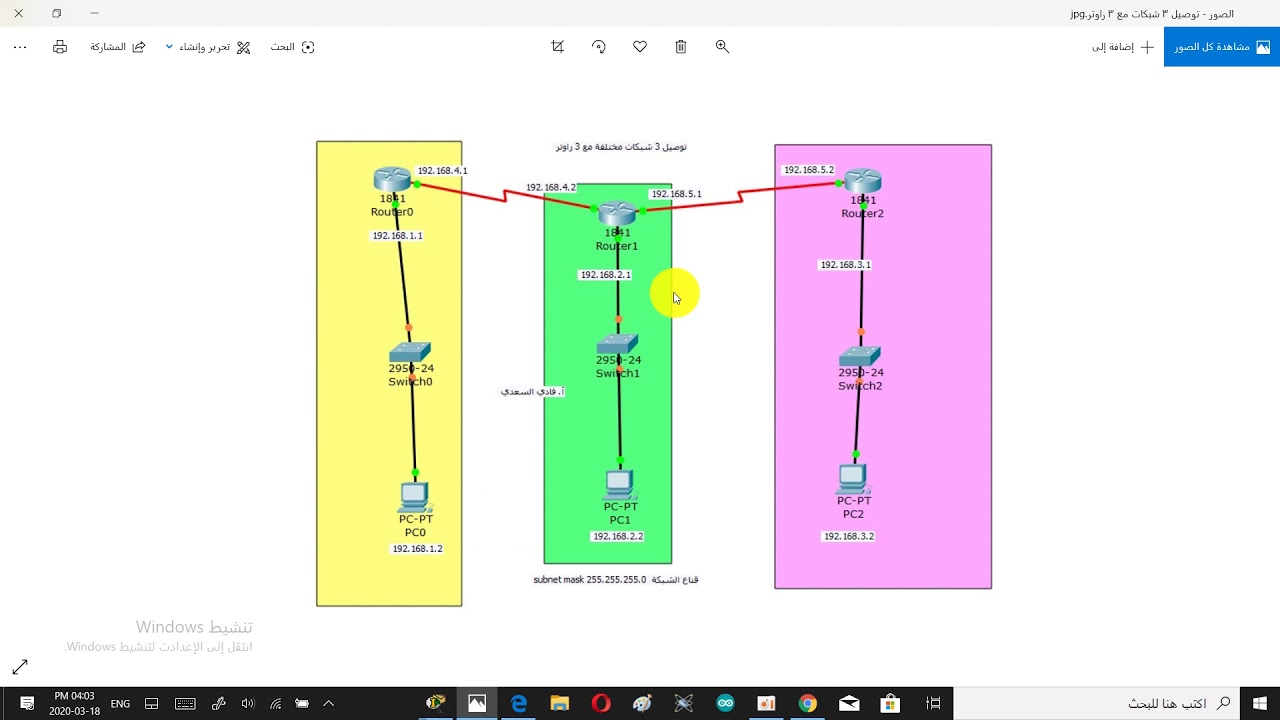1280x720 pixels.
Task: Open the Packet Tracer taskbar icon
Action: pyautogui.click(x=436, y=704)
